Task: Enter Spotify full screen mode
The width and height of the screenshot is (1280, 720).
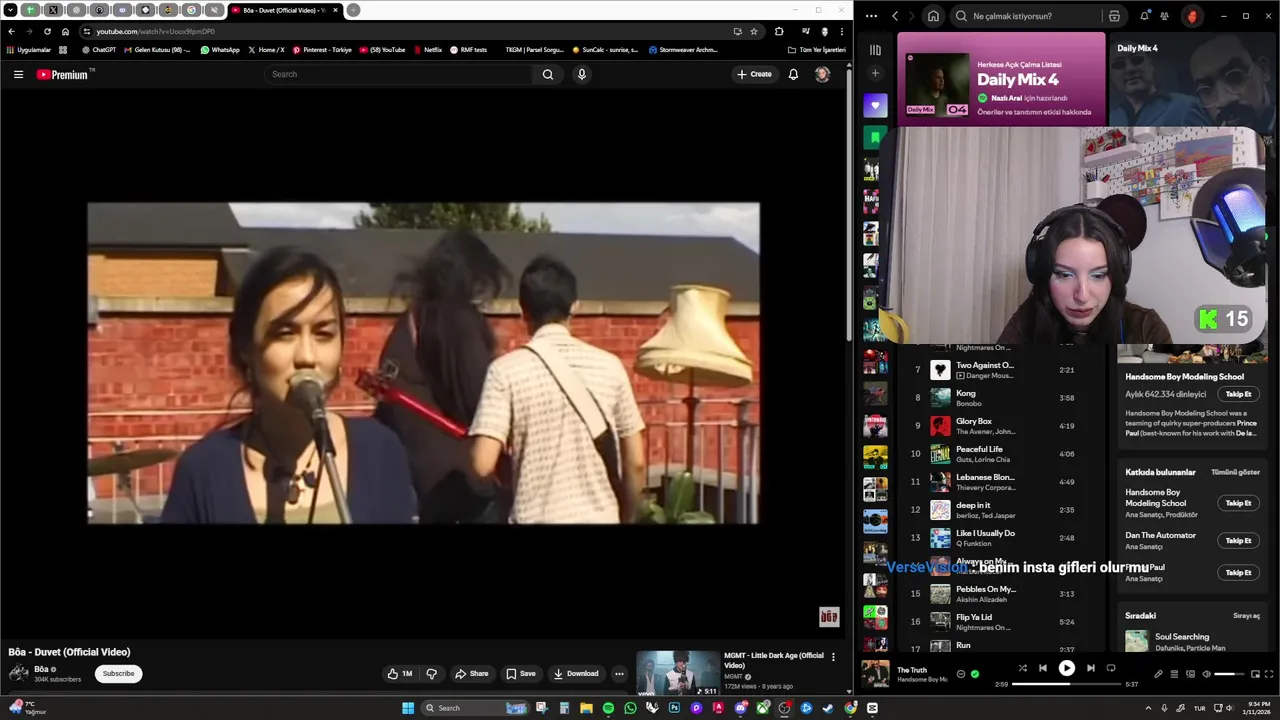Action: (1270, 674)
